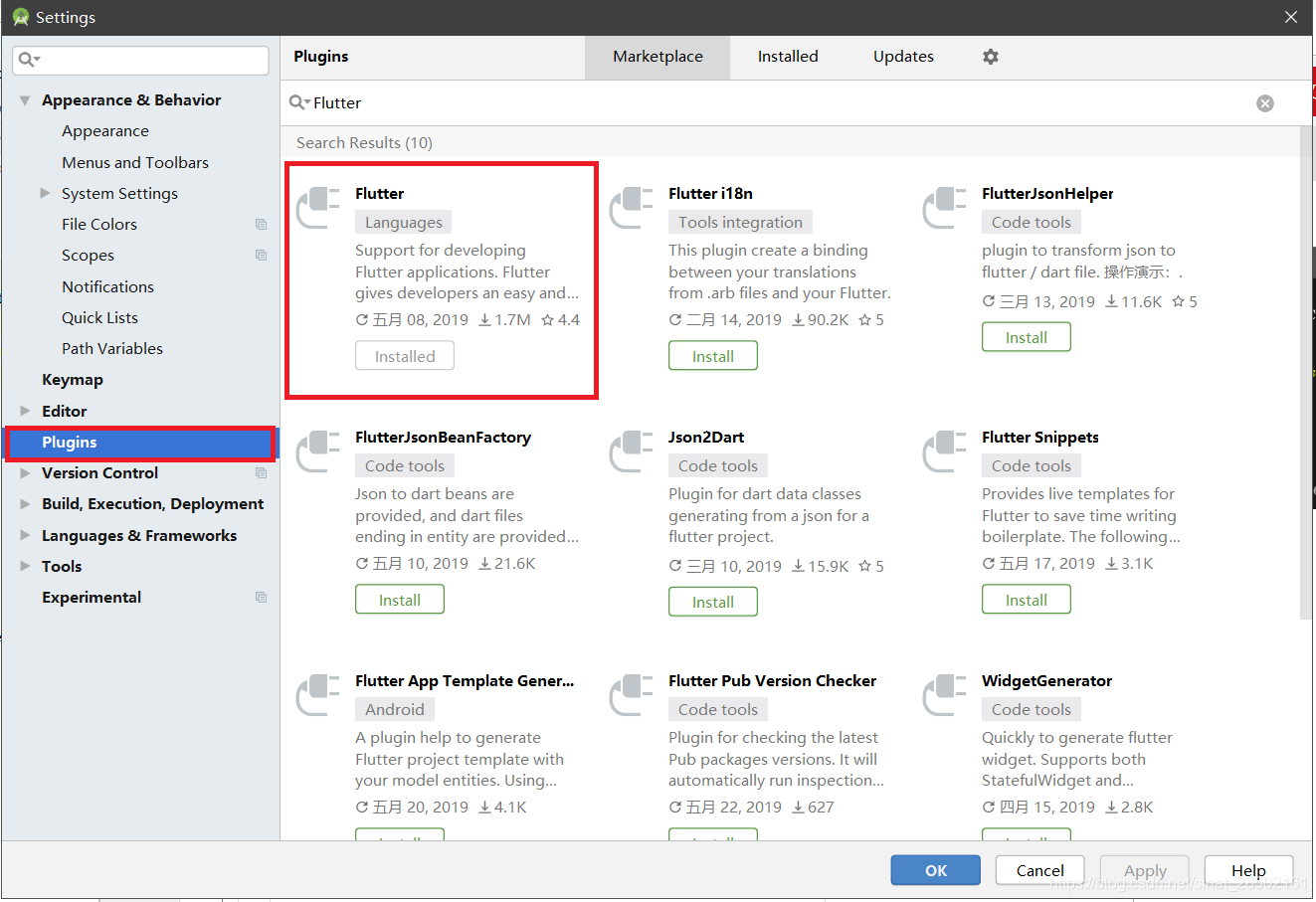Focus the plugin search field with Flutter
The width and height of the screenshot is (1316, 902).
(x=781, y=102)
